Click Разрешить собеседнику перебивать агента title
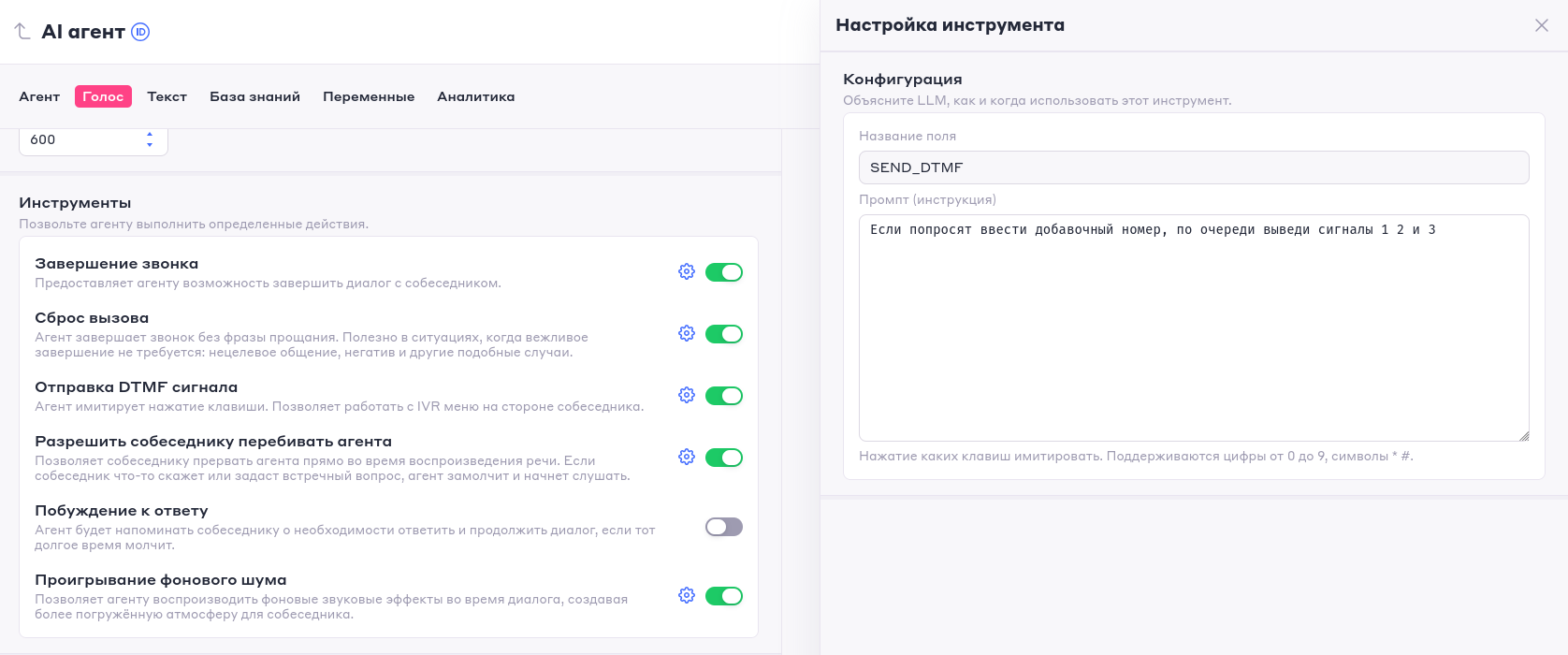1568x655 pixels. (213, 442)
